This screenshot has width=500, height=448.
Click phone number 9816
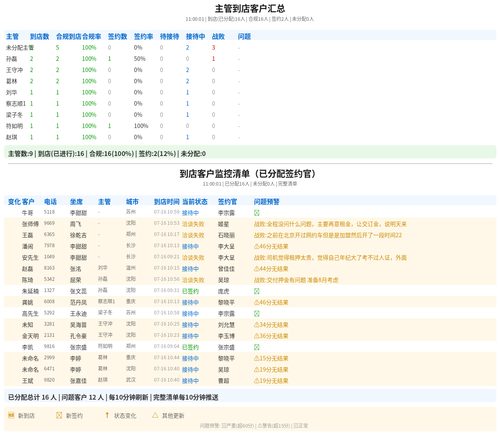[49, 346]
